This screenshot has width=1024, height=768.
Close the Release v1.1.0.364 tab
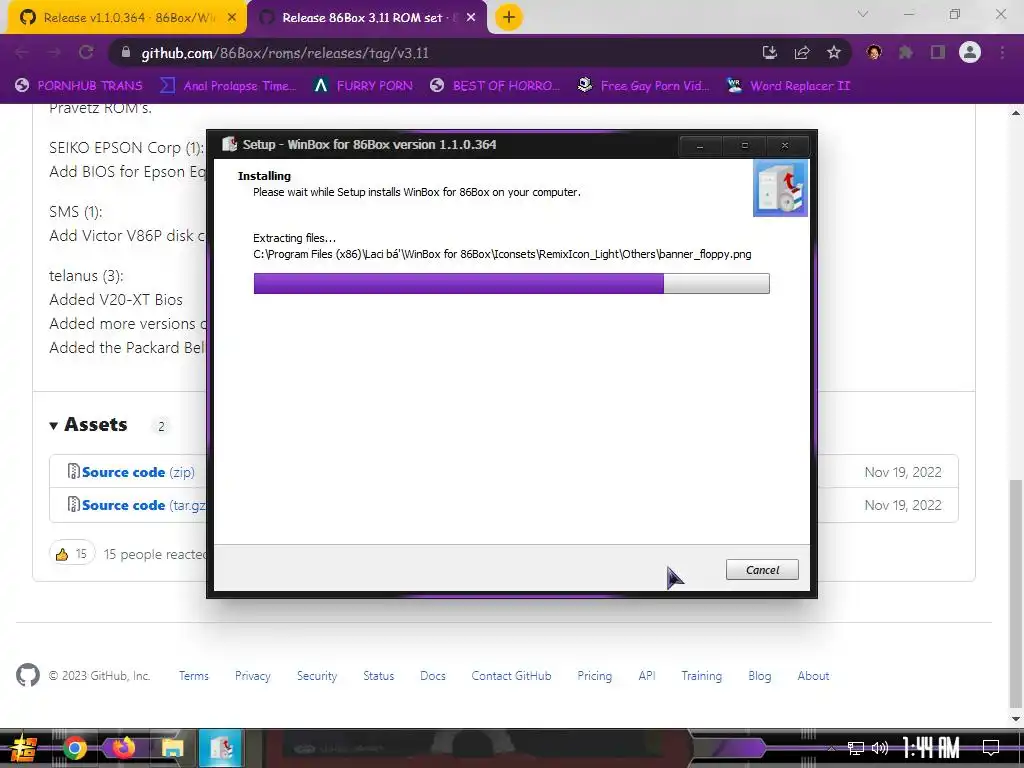232,18
